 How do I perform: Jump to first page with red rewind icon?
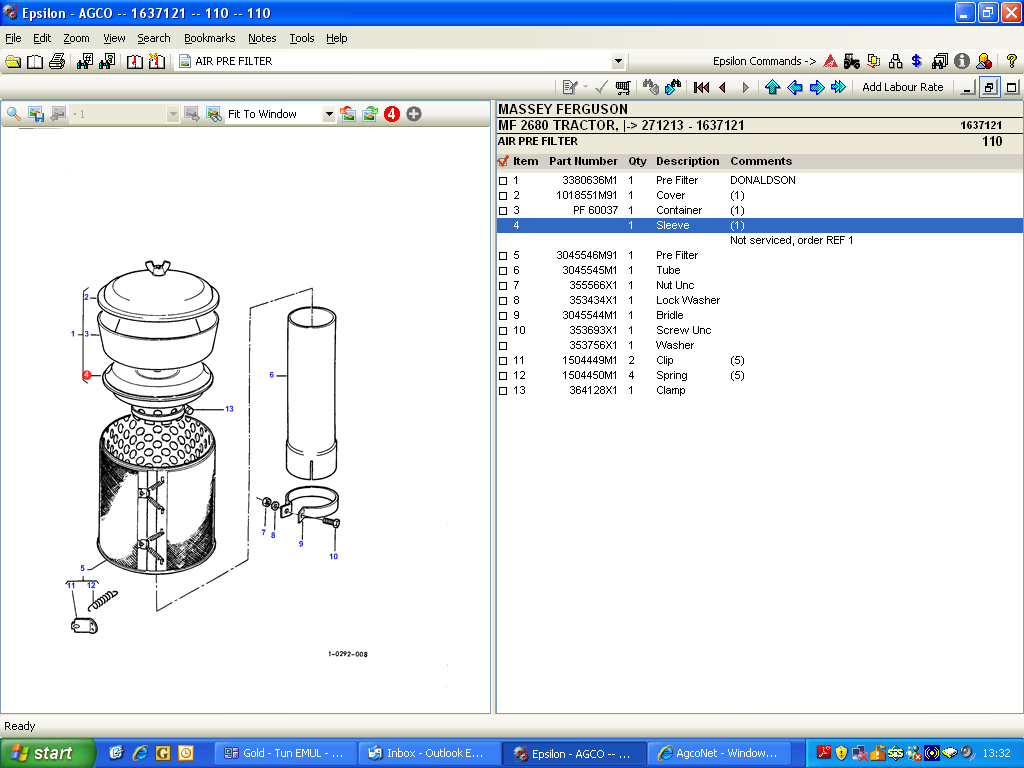pyautogui.click(x=701, y=88)
